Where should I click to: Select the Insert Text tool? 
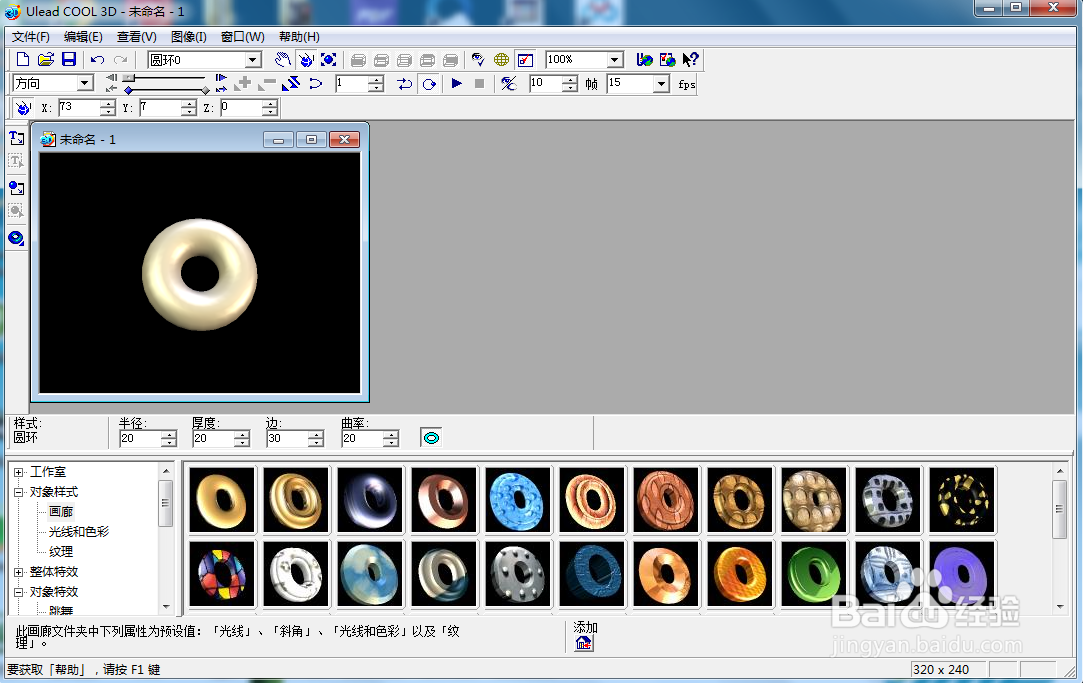(17, 138)
